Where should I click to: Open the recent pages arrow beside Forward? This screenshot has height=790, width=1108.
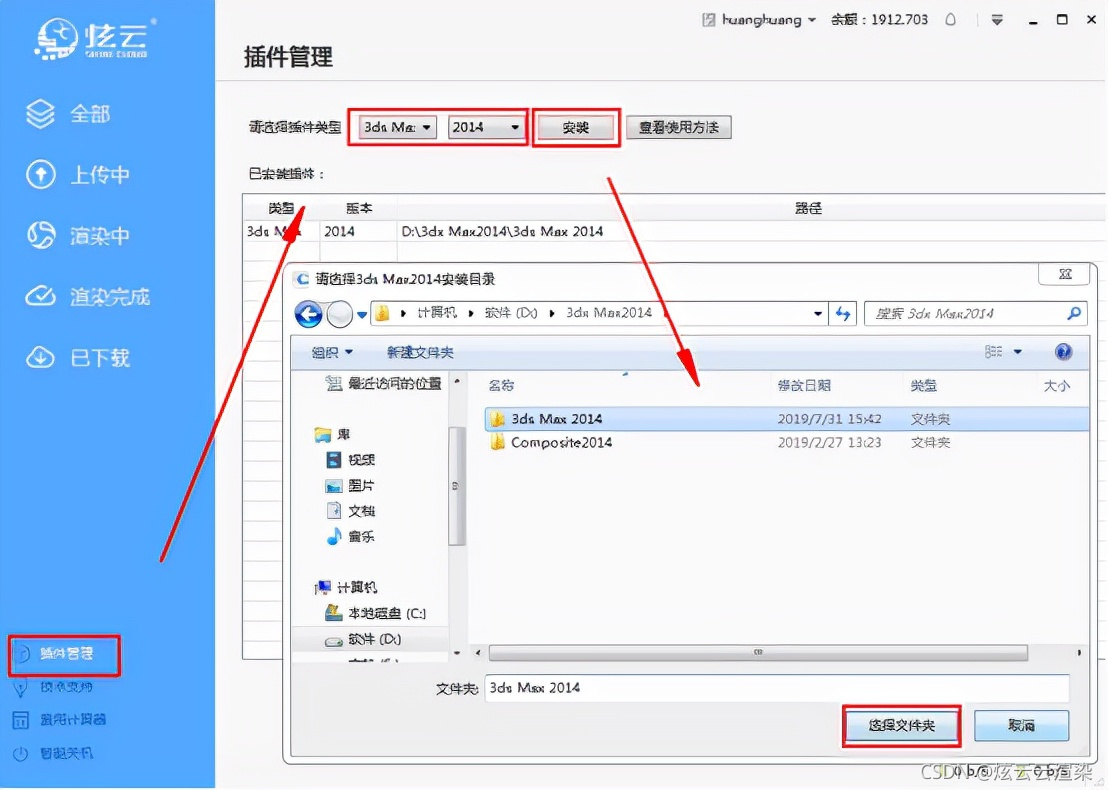point(362,315)
